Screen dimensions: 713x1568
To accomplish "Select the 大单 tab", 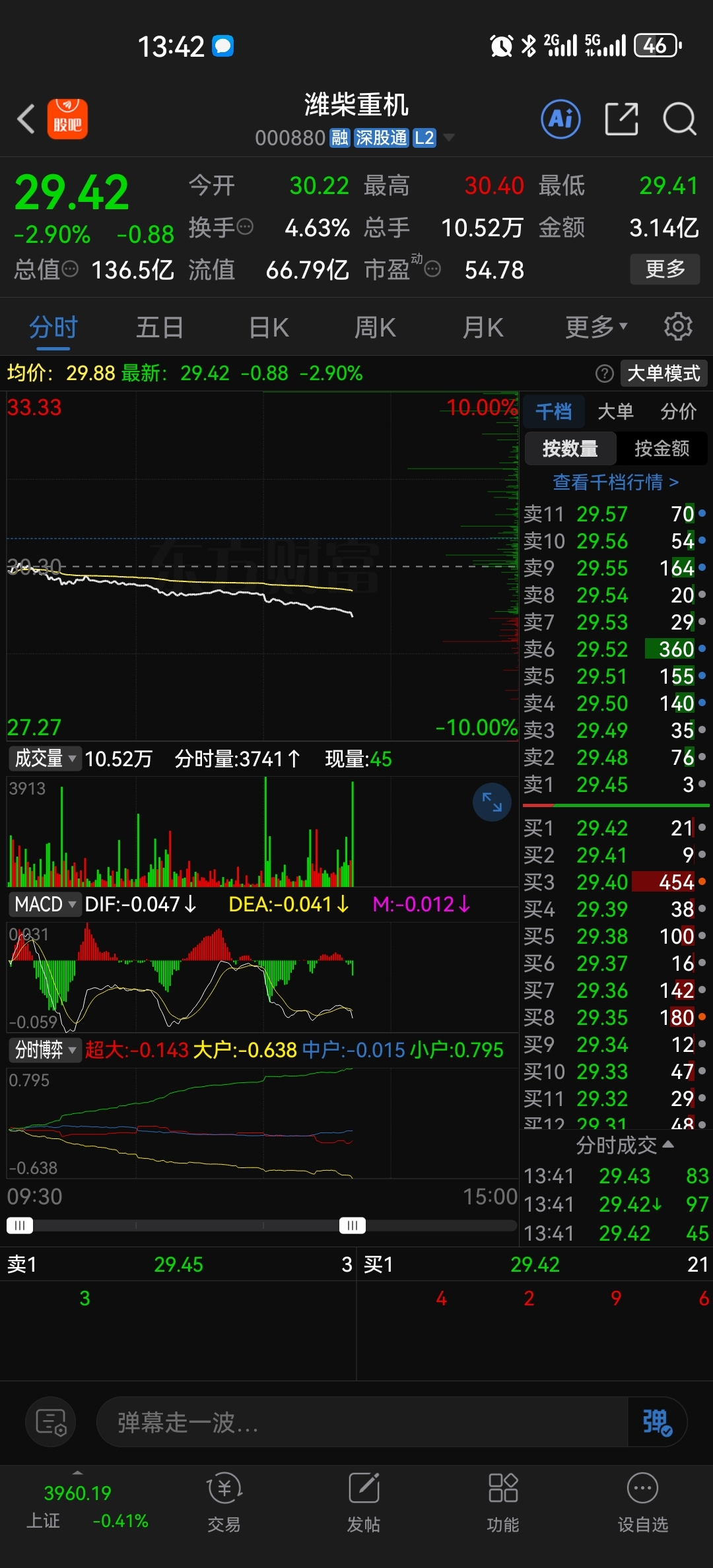I will coord(615,411).
